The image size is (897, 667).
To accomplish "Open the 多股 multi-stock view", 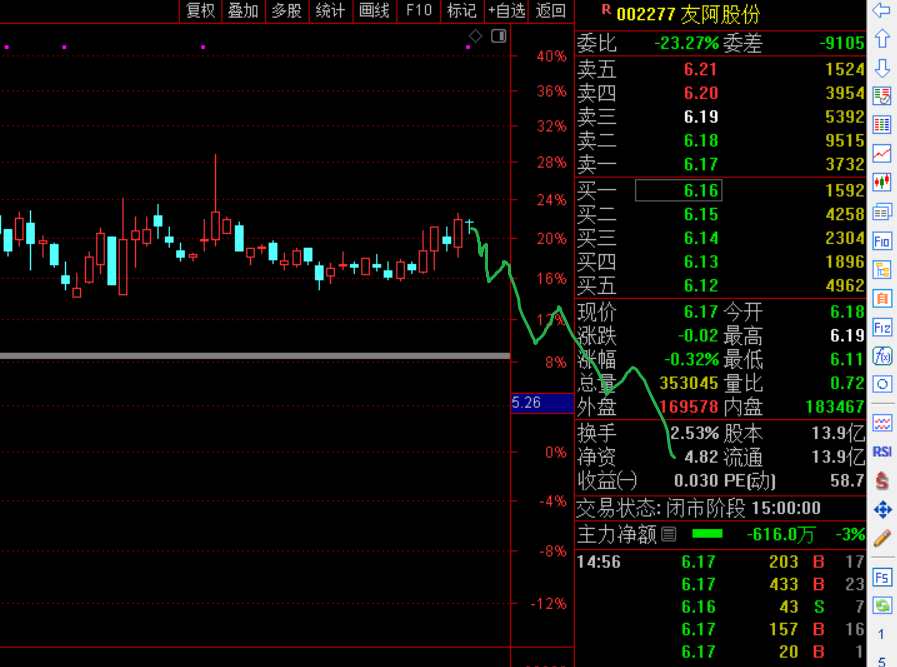I will tap(287, 10).
